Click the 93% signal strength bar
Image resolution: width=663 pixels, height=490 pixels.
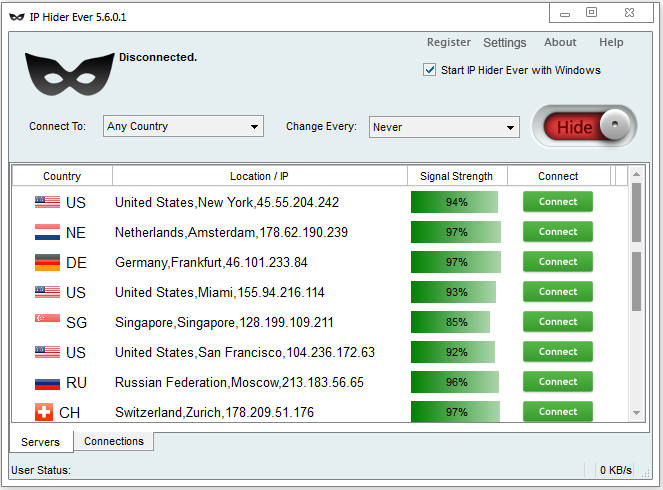click(453, 292)
